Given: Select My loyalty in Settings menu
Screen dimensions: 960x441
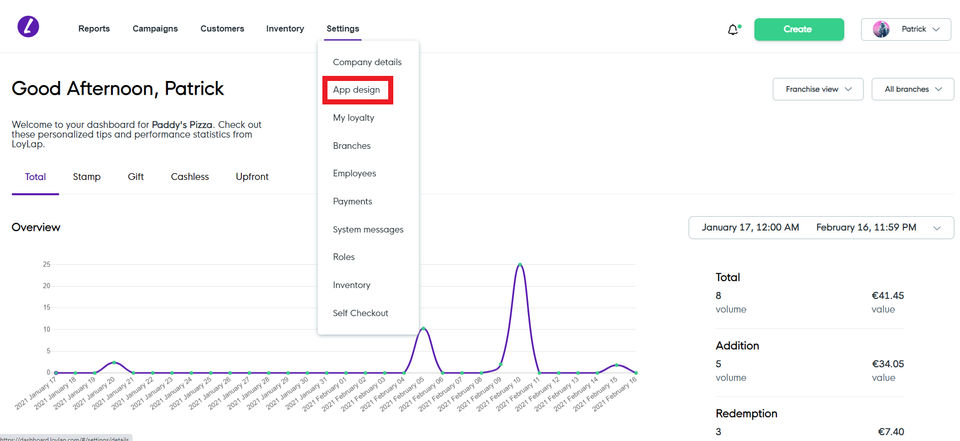Looking at the screenshot, I should pyautogui.click(x=353, y=118).
